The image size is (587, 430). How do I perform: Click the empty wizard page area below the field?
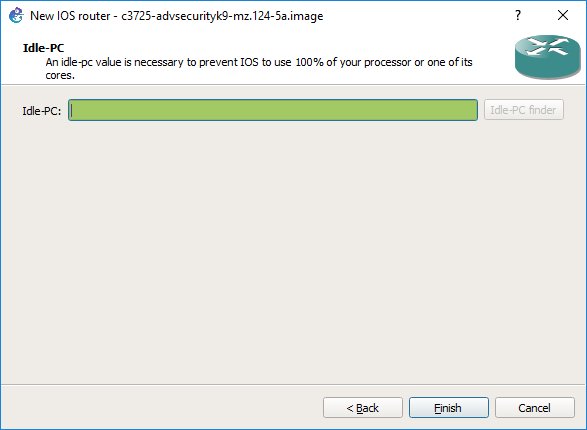pyautogui.click(x=293, y=251)
